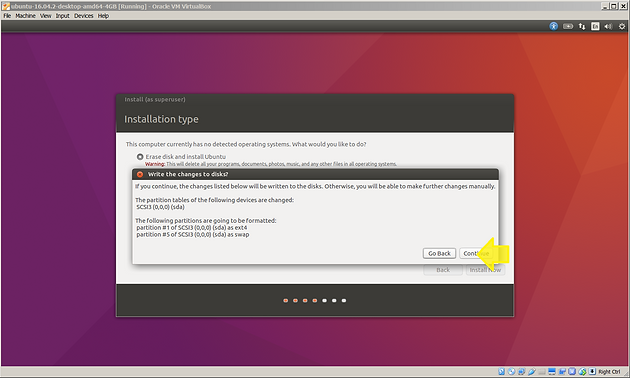Screen dimensions: 630x378
Task: Click the overlapping windows video capture icon
Action: point(562,372)
